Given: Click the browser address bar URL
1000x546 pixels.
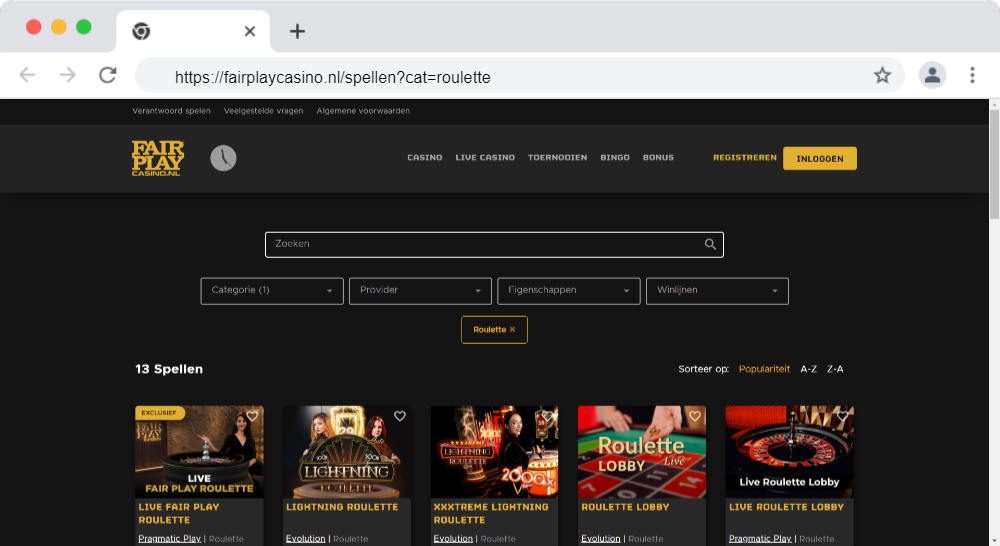Looking at the screenshot, I should [332, 77].
